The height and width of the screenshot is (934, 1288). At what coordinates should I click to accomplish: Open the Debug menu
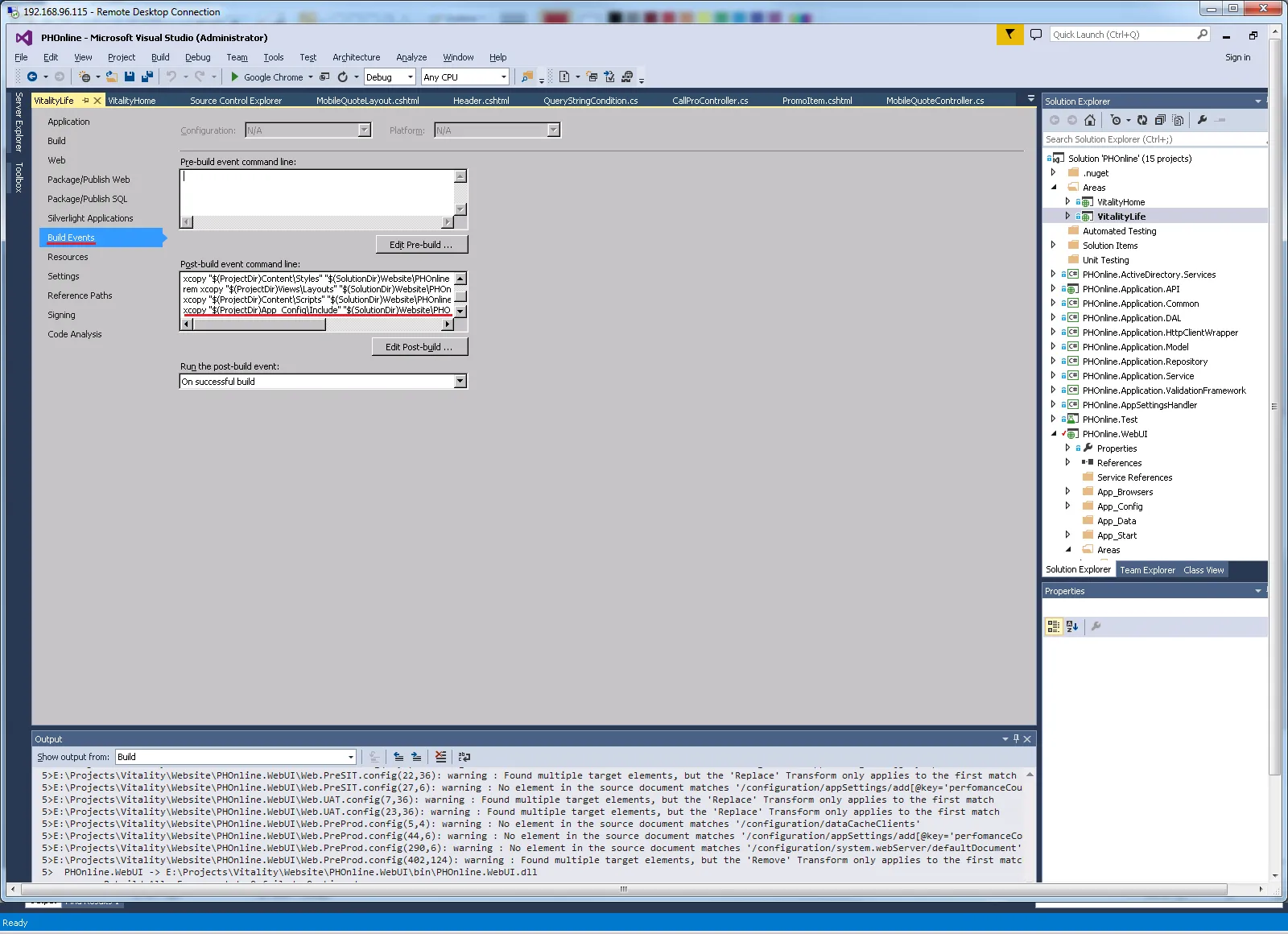[x=198, y=57]
